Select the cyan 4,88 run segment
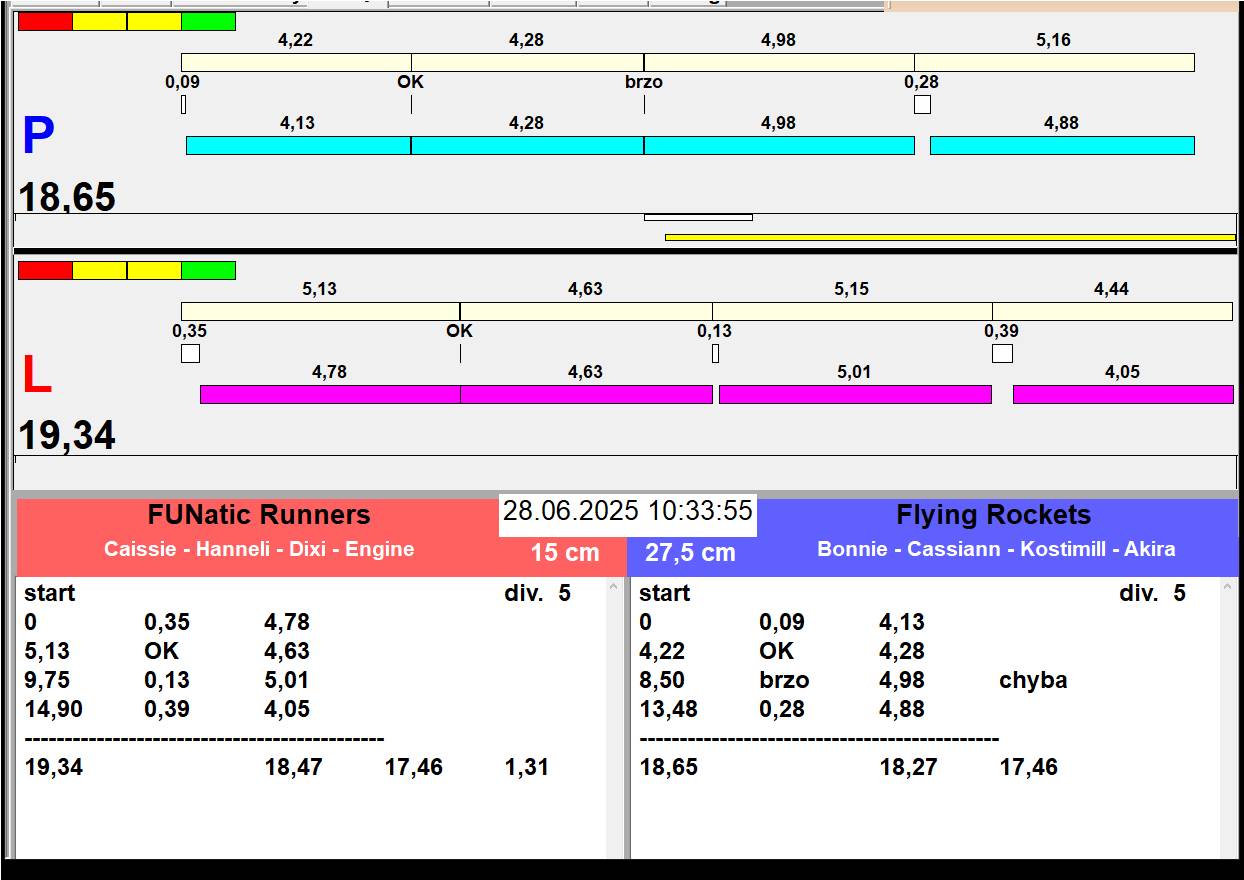The width and height of the screenshot is (1244, 880). tap(1062, 146)
